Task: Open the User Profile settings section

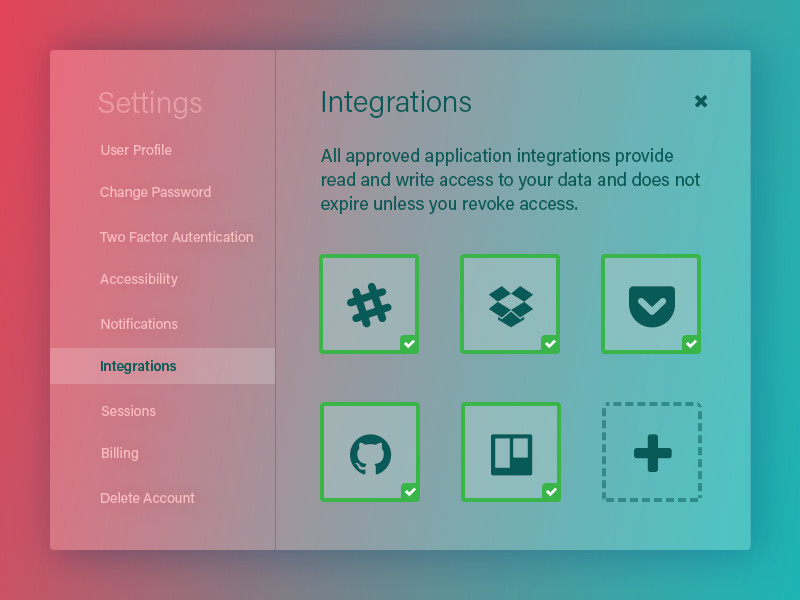Action: [136, 150]
